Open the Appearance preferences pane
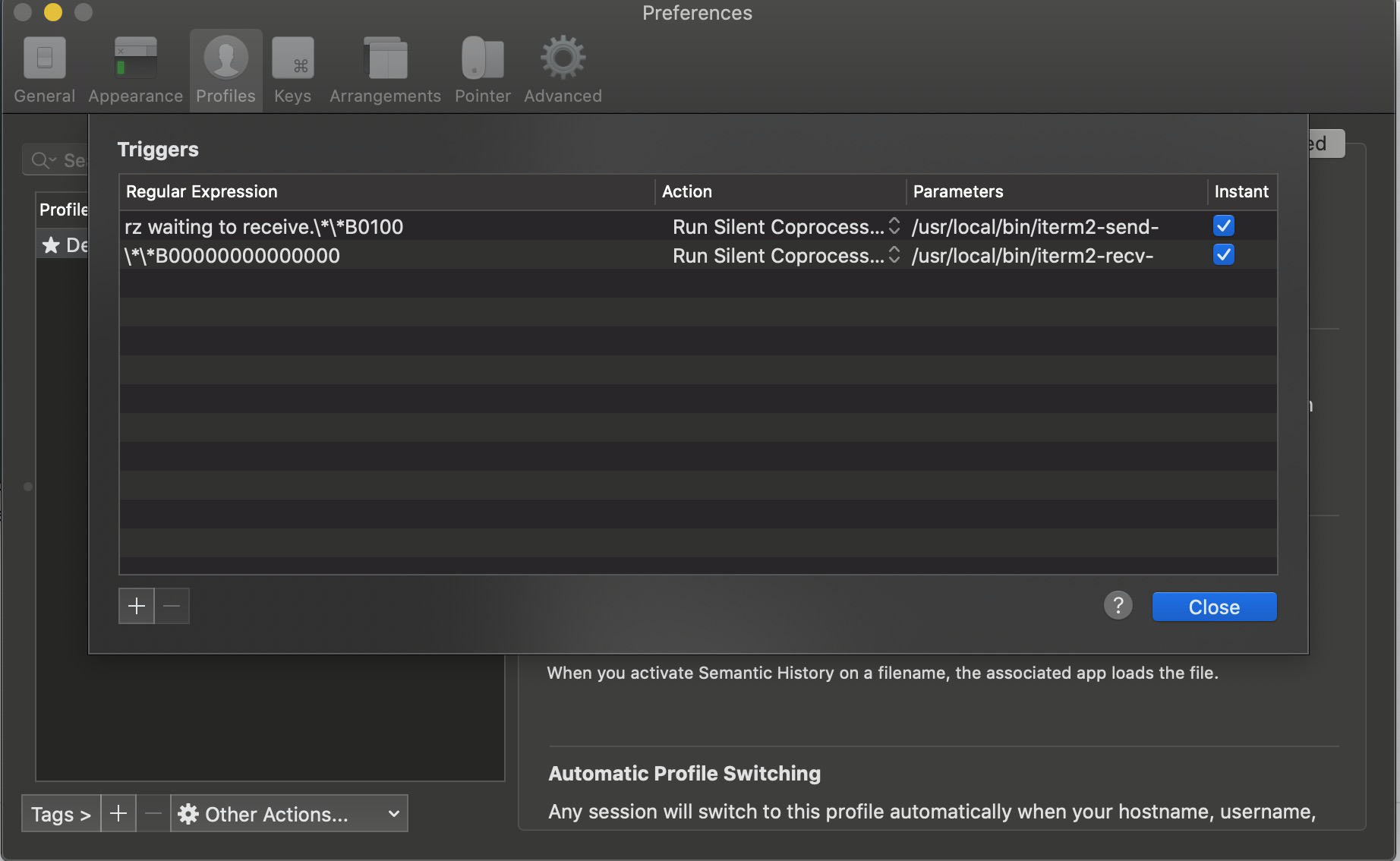 (x=135, y=70)
